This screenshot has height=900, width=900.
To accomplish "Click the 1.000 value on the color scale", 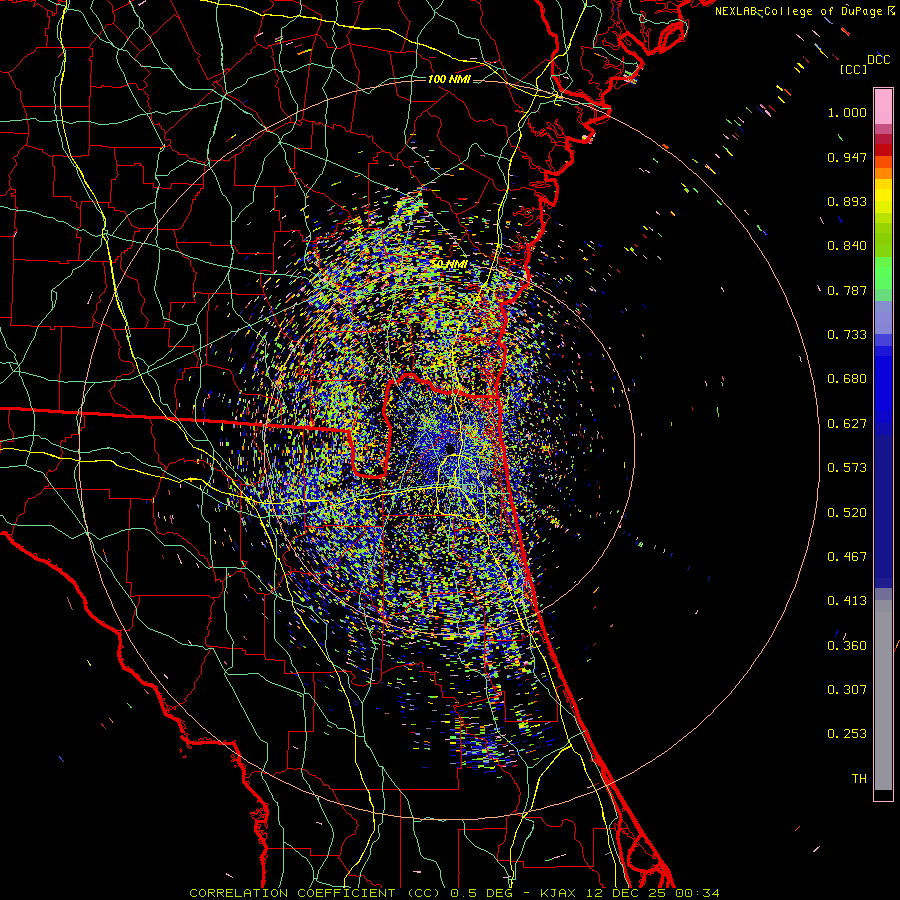I will [847, 112].
